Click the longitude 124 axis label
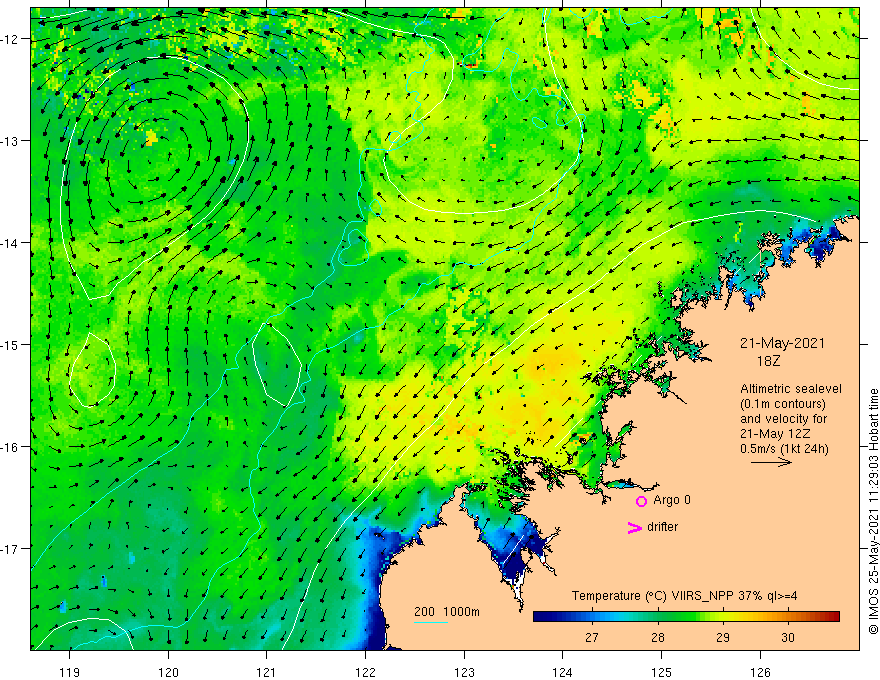The width and height of the screenshot is (880, 680). tap(562, 672)
